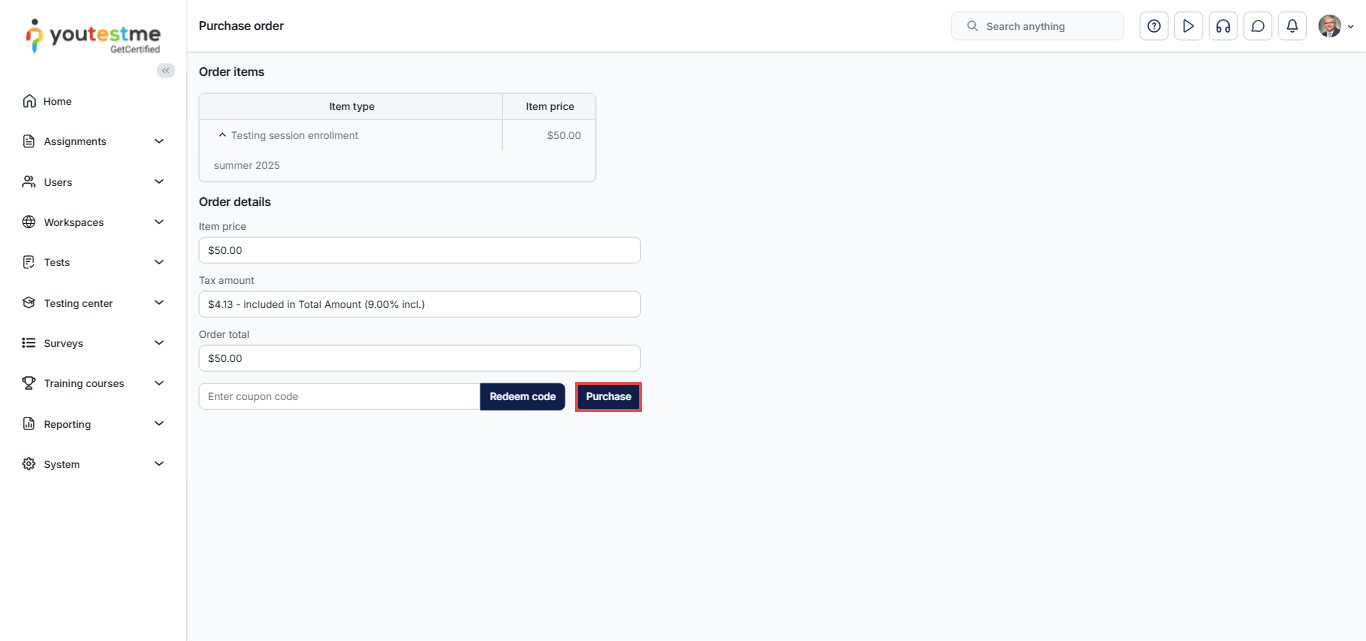Viewport: 1366px width, 641px height.
Task: Click the search magnifier icon
Action: point(972,26)
